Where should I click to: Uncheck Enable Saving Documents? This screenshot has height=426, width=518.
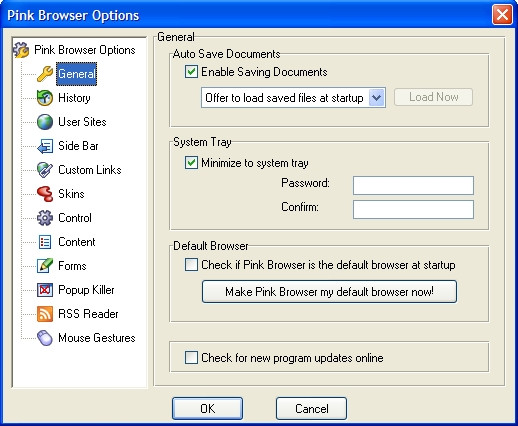click(x=191, y=72)
